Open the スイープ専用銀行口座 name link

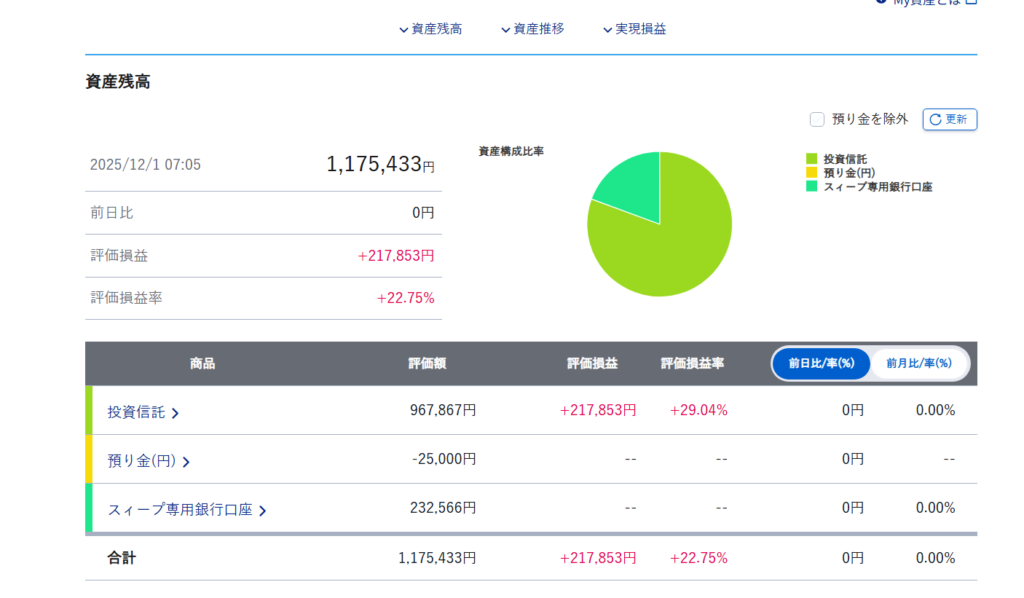180,510
